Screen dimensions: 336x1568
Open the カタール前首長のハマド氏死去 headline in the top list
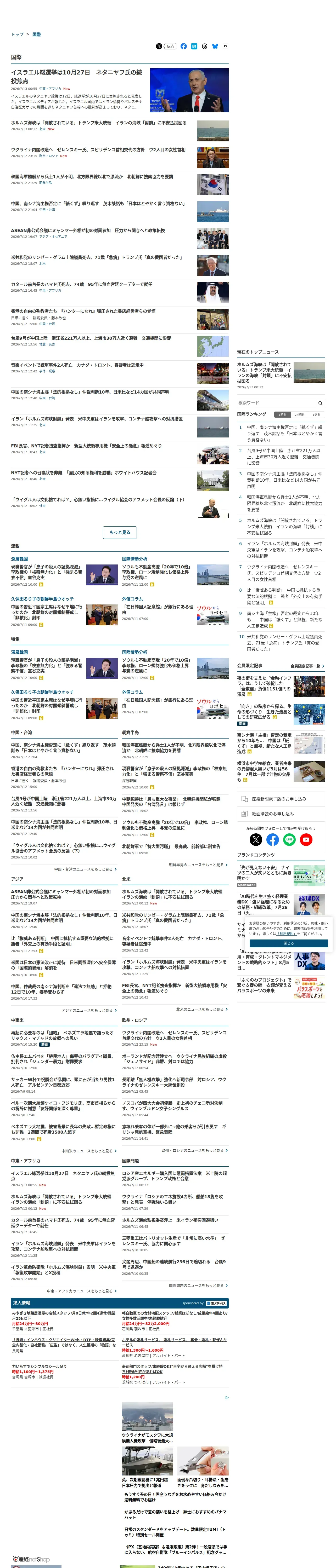pos(82,284)
